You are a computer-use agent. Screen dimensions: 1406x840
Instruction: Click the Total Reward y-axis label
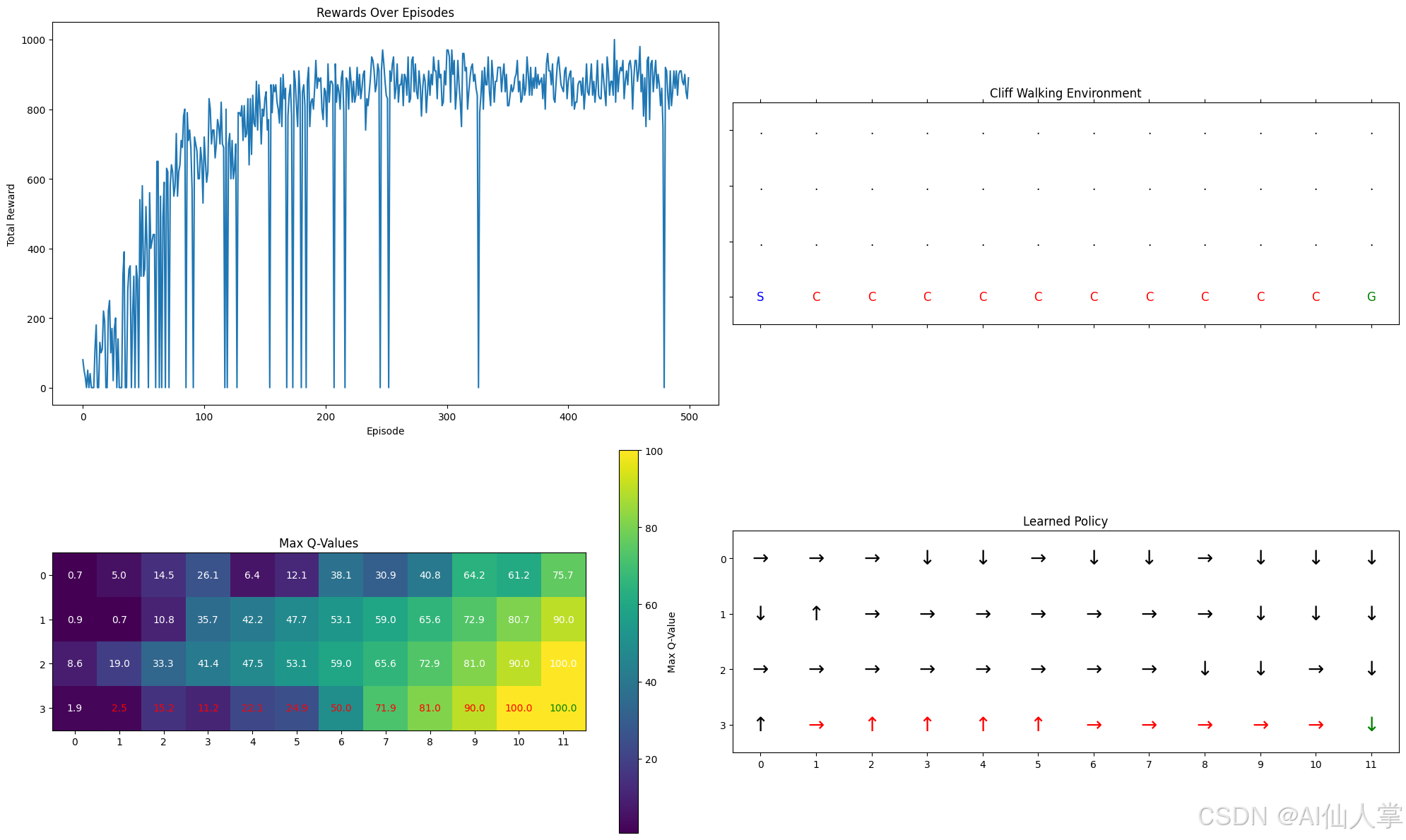pos(11,215)
